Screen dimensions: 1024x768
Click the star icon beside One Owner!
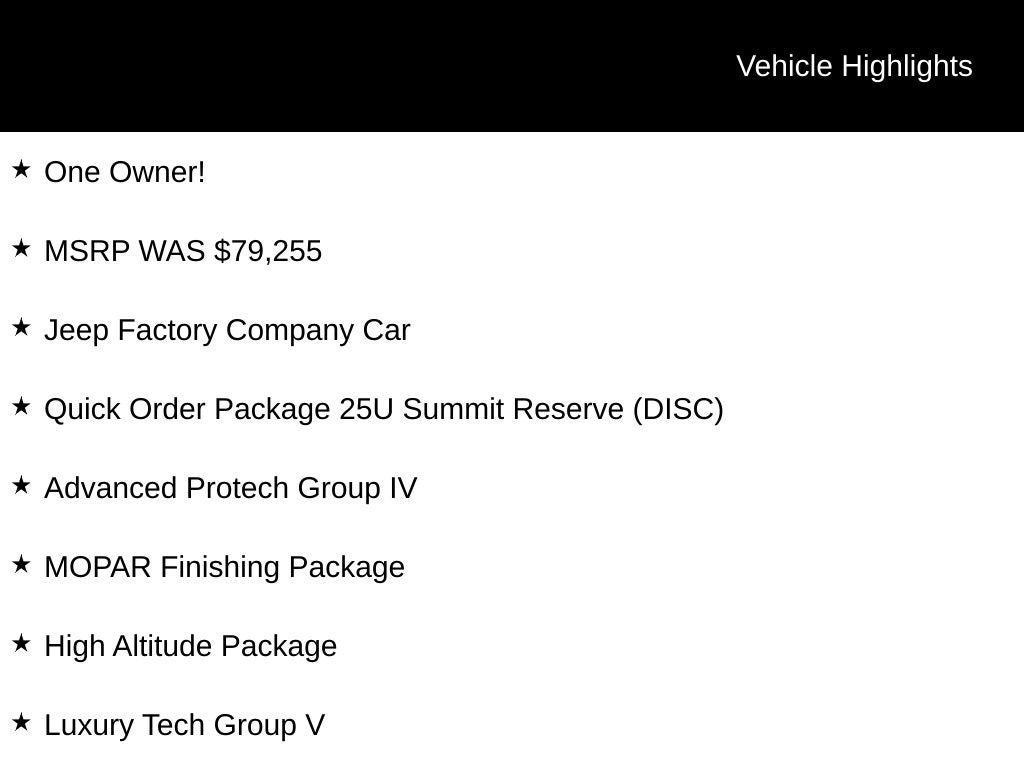21,169
